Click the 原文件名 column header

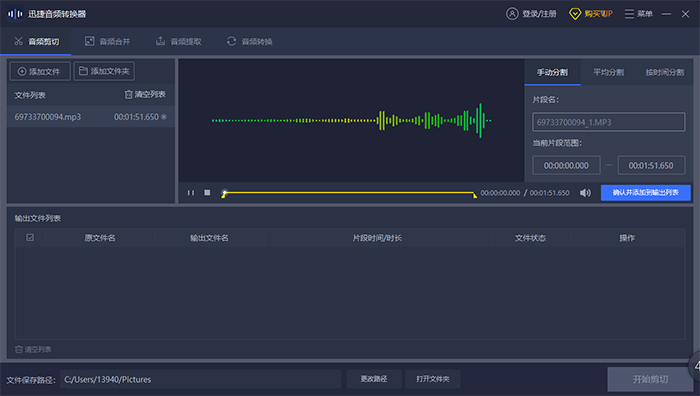tap(100, 238)
